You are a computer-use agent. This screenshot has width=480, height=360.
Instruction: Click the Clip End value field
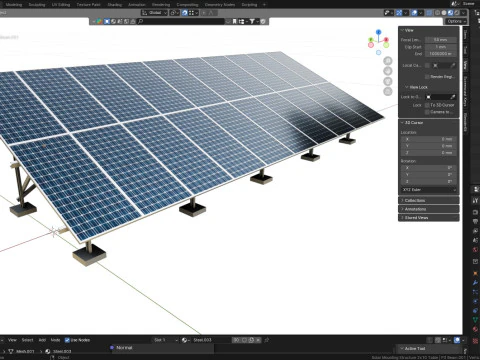coord(441,54)
